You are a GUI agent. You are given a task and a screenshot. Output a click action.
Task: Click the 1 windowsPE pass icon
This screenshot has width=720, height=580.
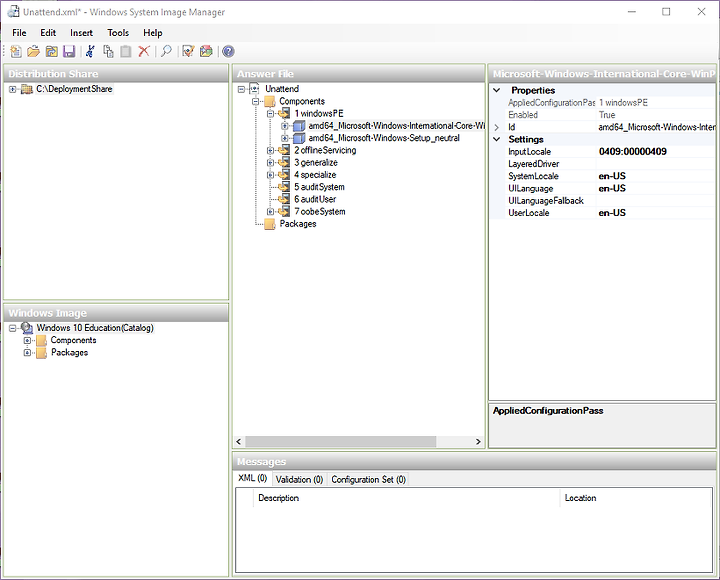pos(284,113)
